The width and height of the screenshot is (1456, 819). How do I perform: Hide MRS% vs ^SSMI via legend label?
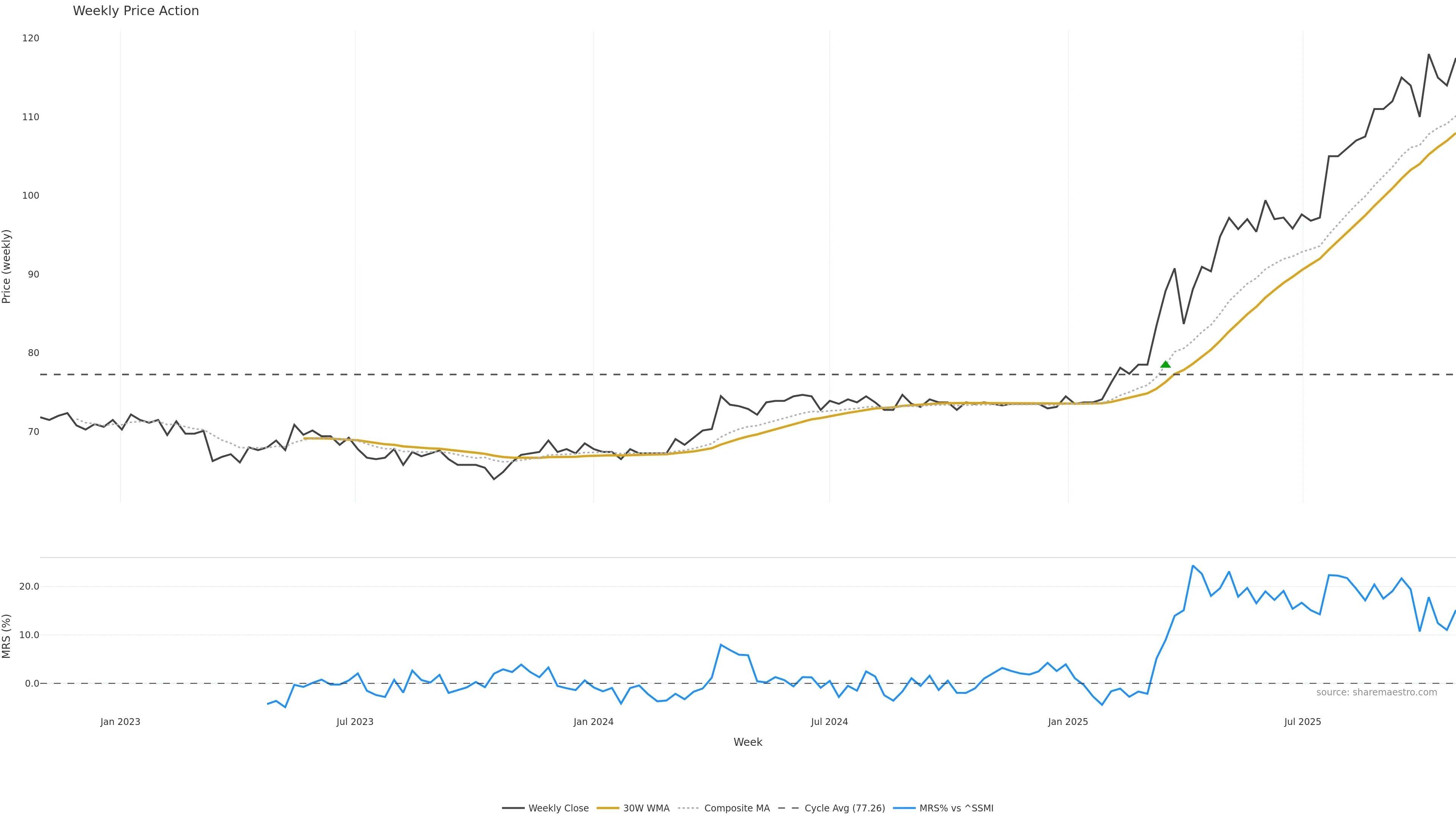point(956,808)
